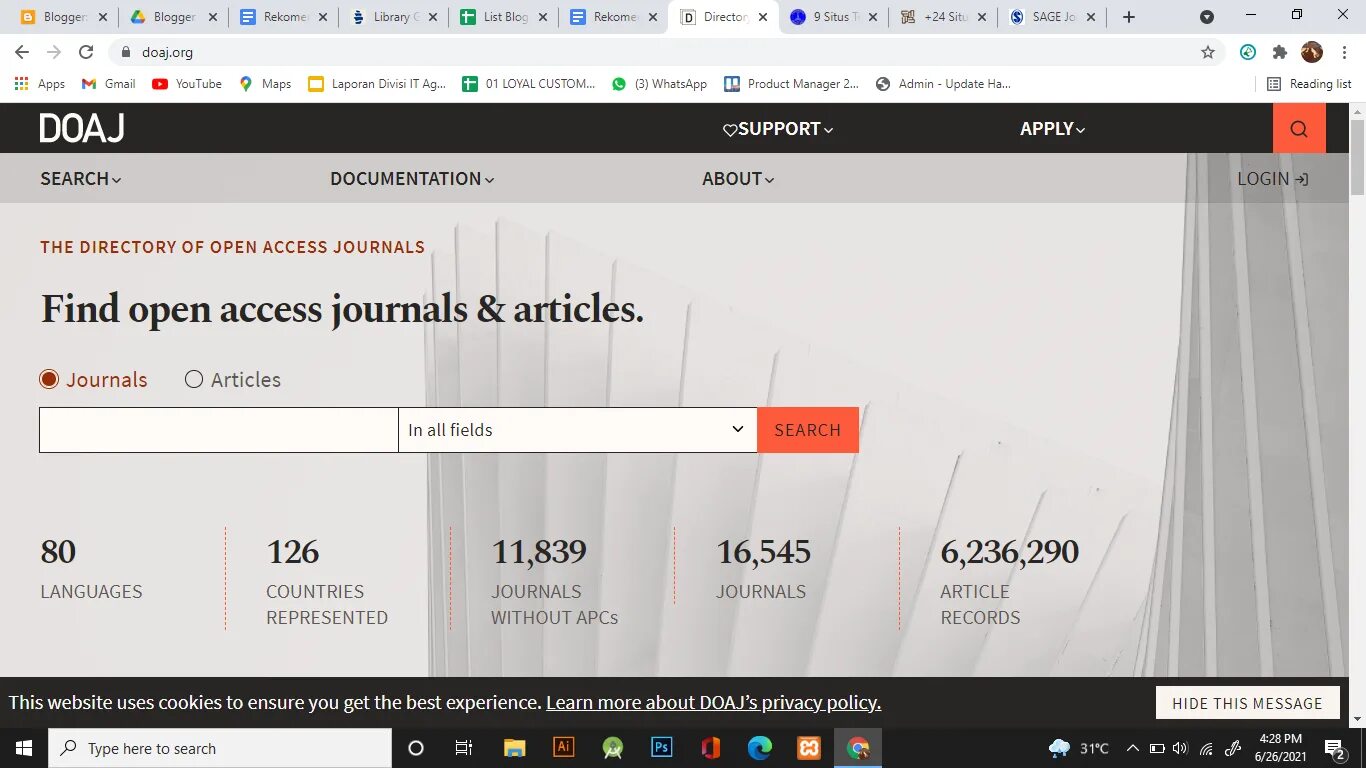Viewport: 1366px width, 768px height.
Task: Switch to the 9 Situs tab
Action: click(x=832, y=17)
